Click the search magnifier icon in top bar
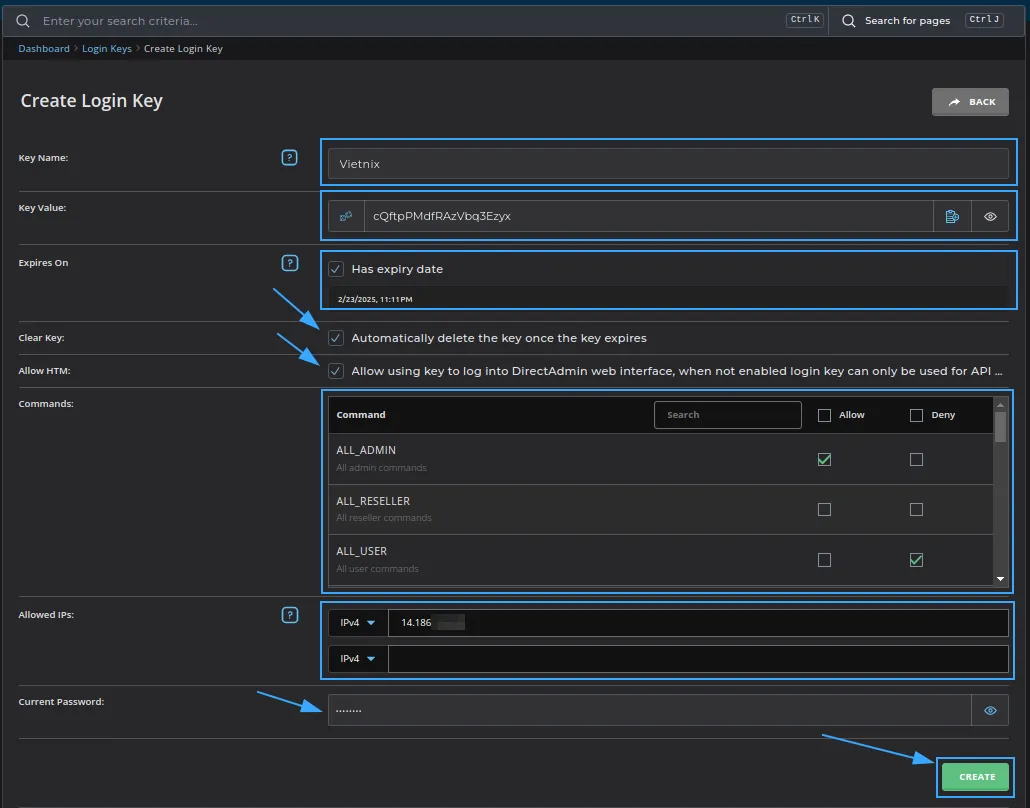The height and width of the screenshot is (808, 1030). click(x=23, y=21)
